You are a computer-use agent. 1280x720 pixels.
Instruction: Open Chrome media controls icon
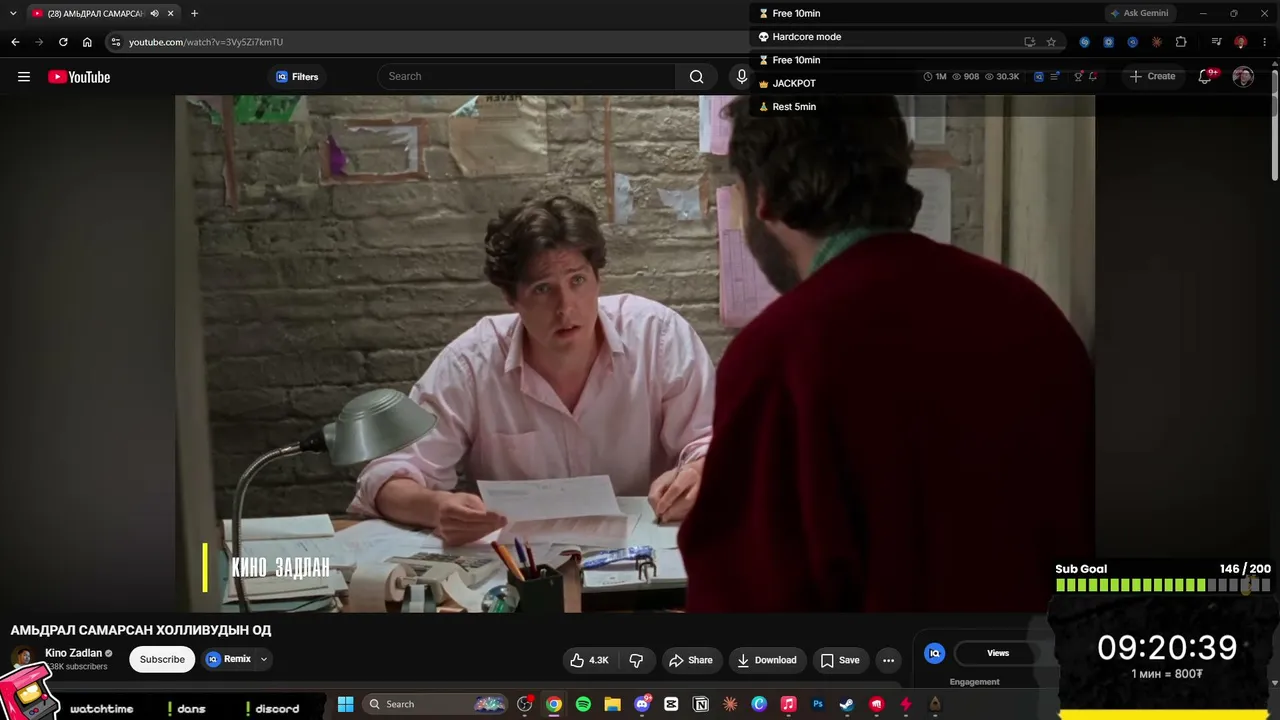1216,42
